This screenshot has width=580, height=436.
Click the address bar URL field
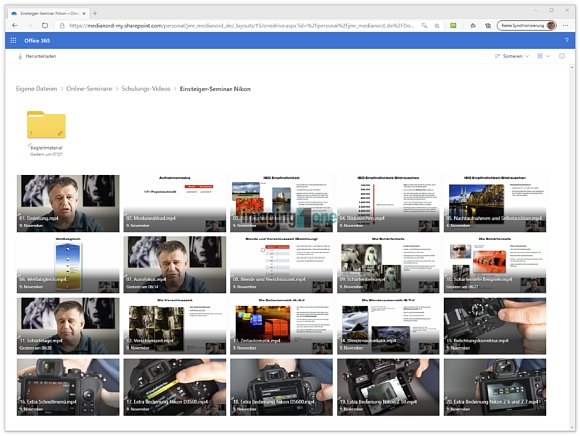coord(241,26)
